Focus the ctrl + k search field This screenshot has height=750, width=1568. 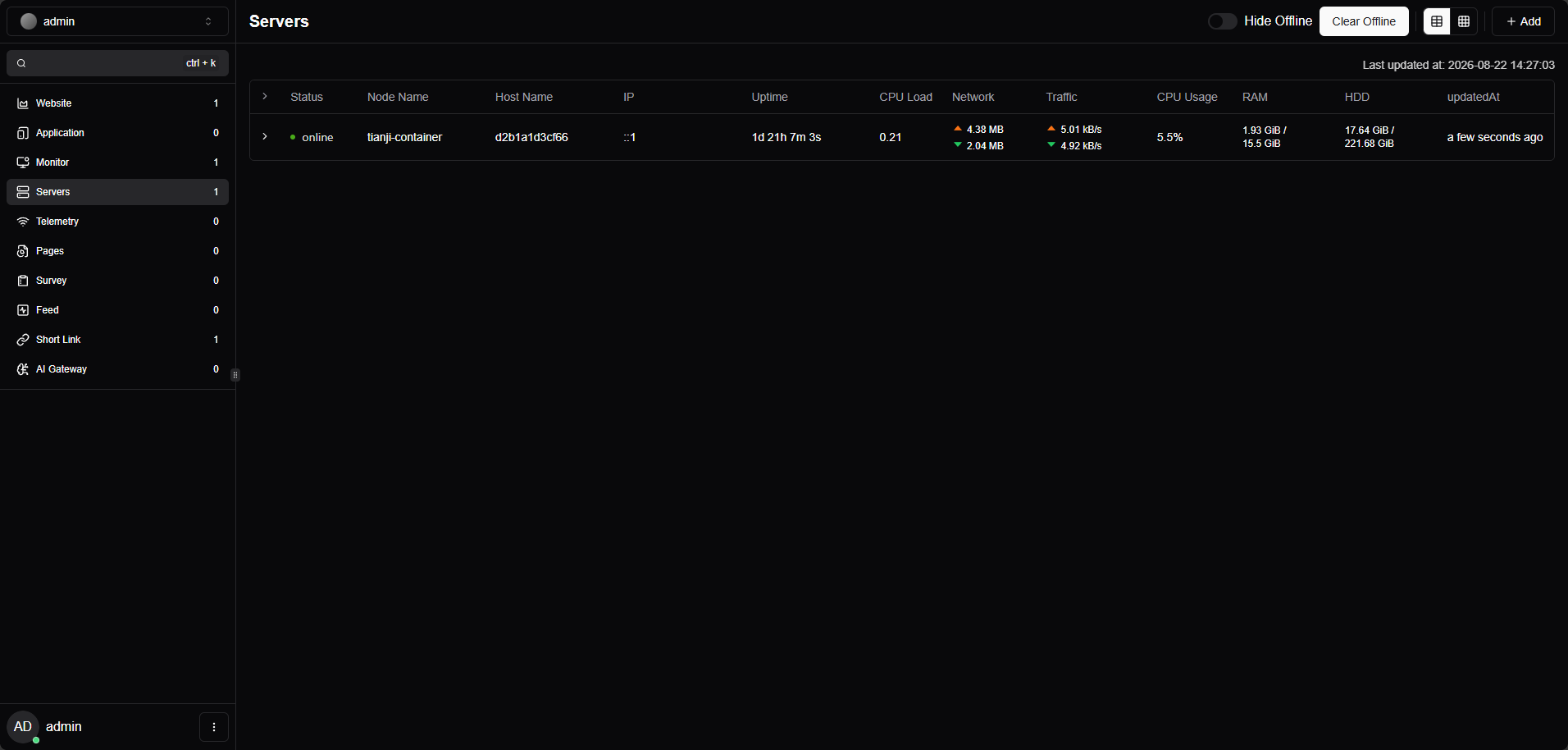tap(117, 63)
